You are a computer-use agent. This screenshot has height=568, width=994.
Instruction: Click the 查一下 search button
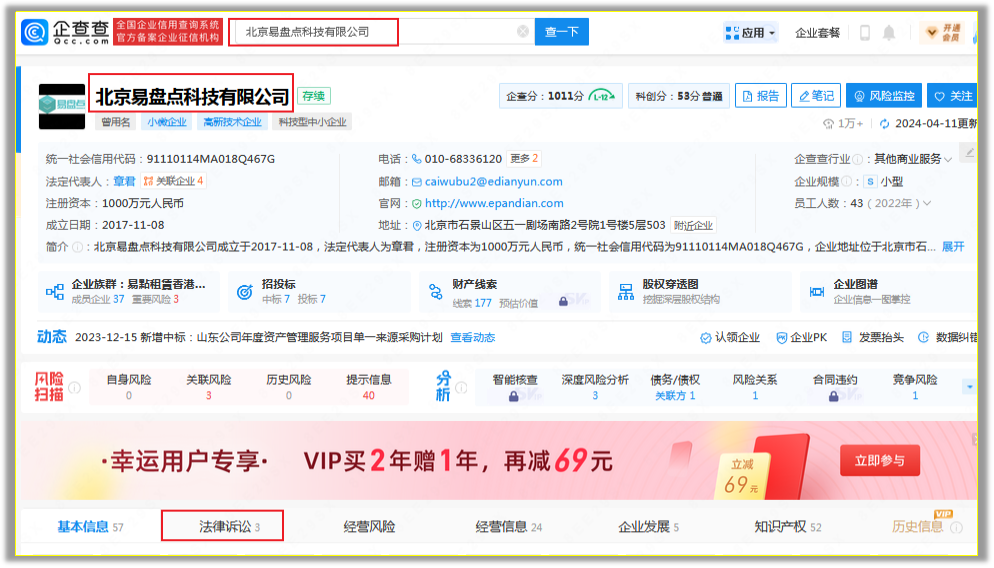[x=561, y=32]
